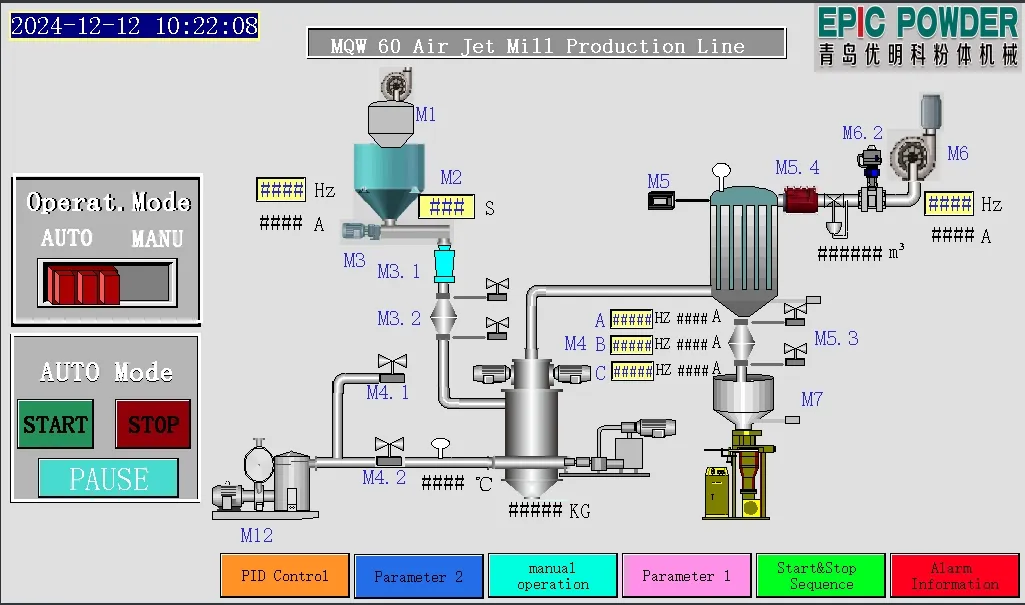The width and height of the screenshot is (1025, 605).
Task: Select the M1 feed hopper icon
Action: [x=390, y=120]
